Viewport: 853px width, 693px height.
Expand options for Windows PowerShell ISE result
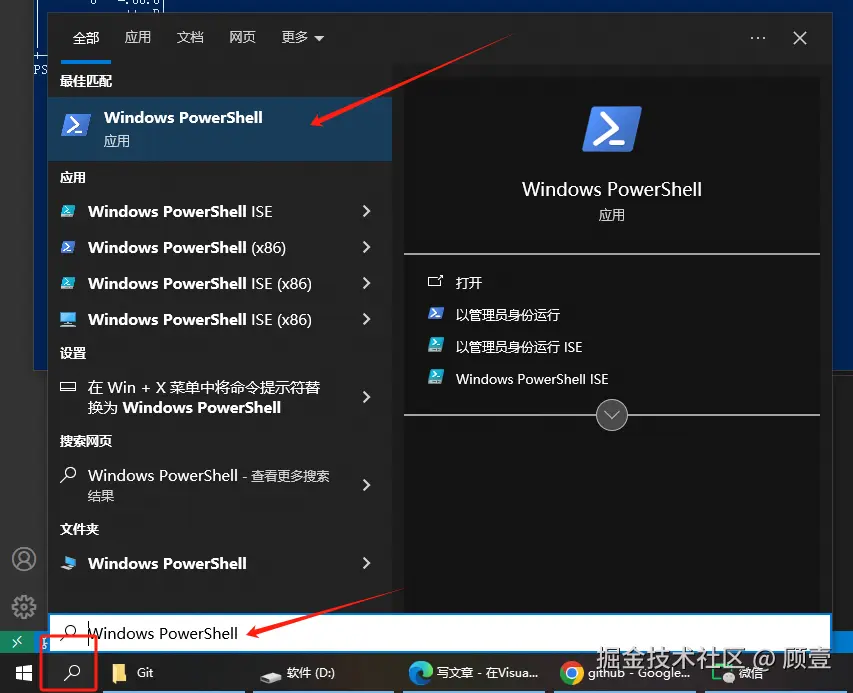366,211
